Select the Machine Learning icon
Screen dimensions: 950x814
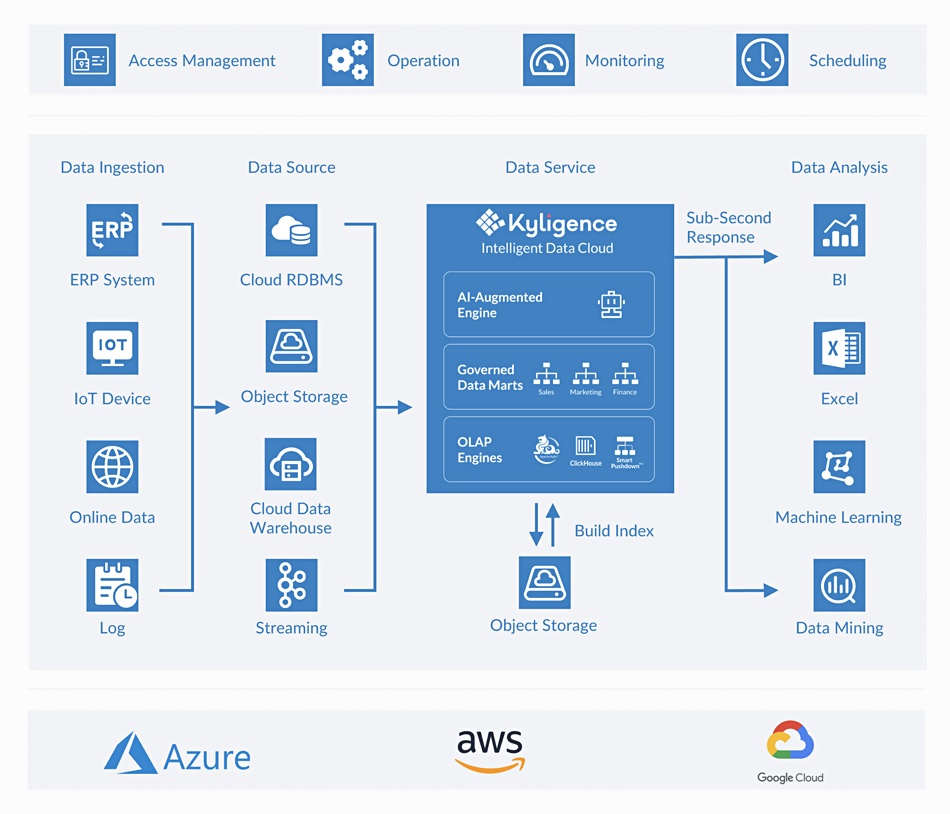839,467
